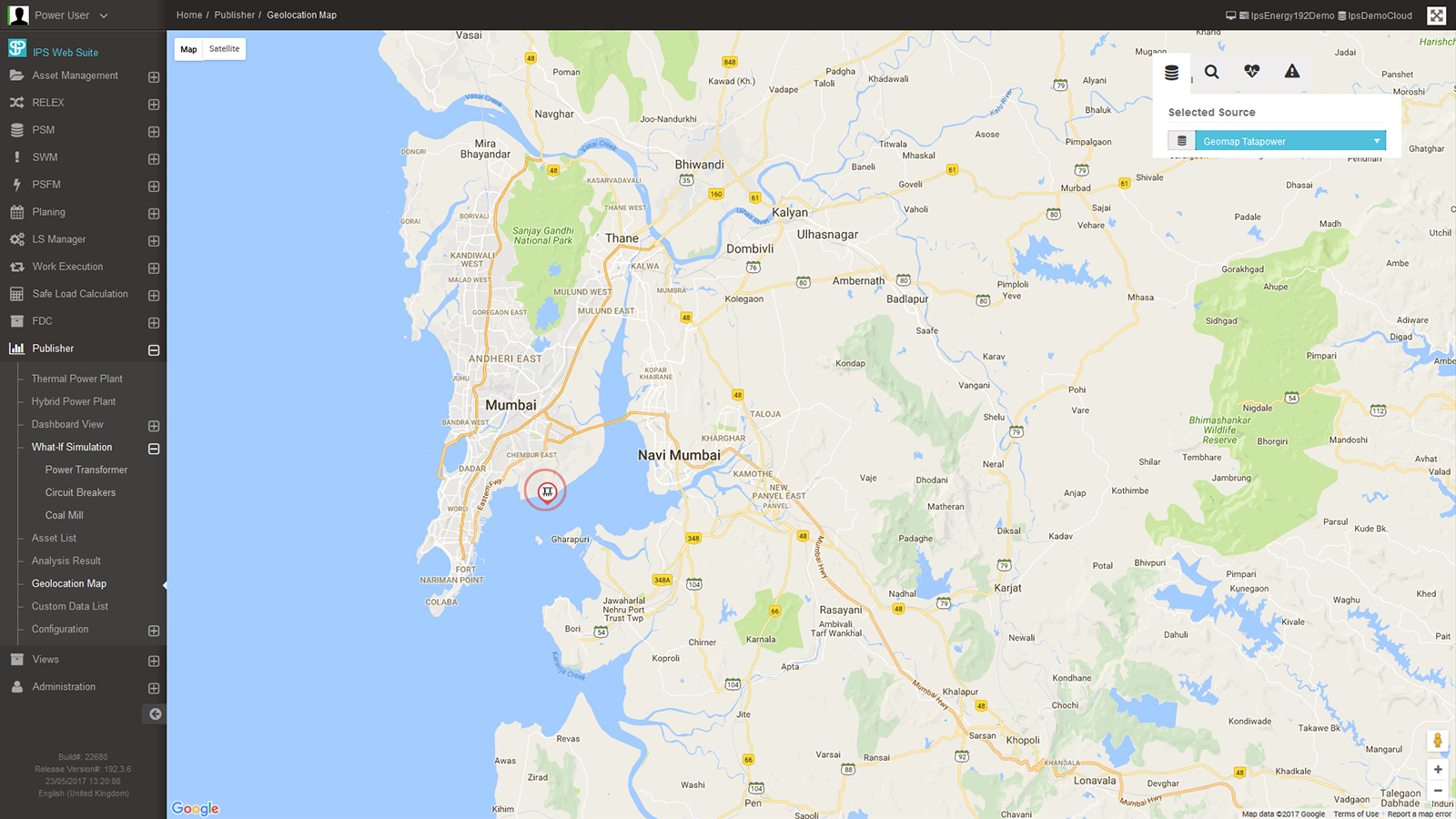The image size is (1456, 819).
Task: Go to Home breadcrumb link
Action: pyautogui.click(x=189, y=15)
